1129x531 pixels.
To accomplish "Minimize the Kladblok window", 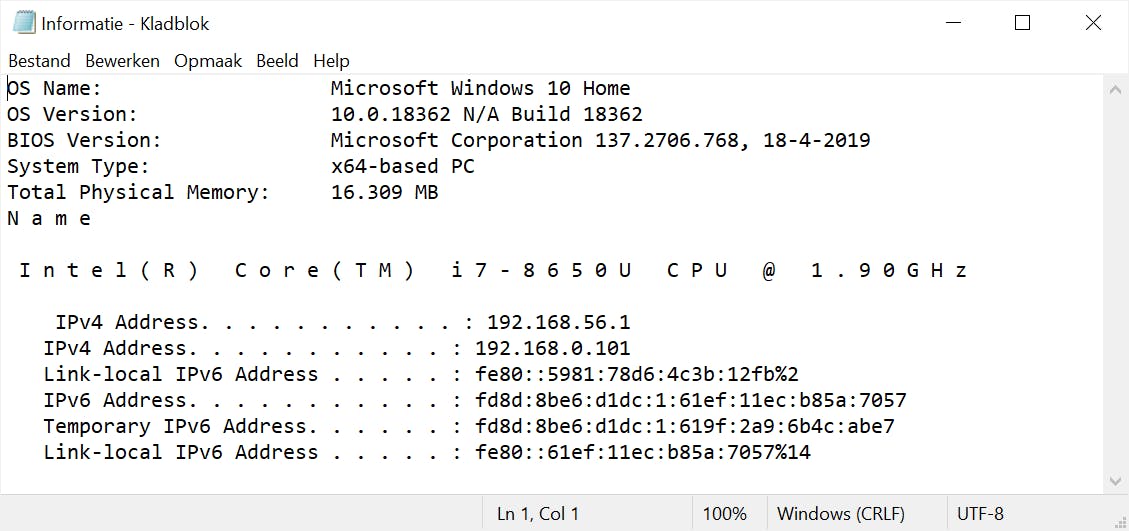I will tap(951, 23).
